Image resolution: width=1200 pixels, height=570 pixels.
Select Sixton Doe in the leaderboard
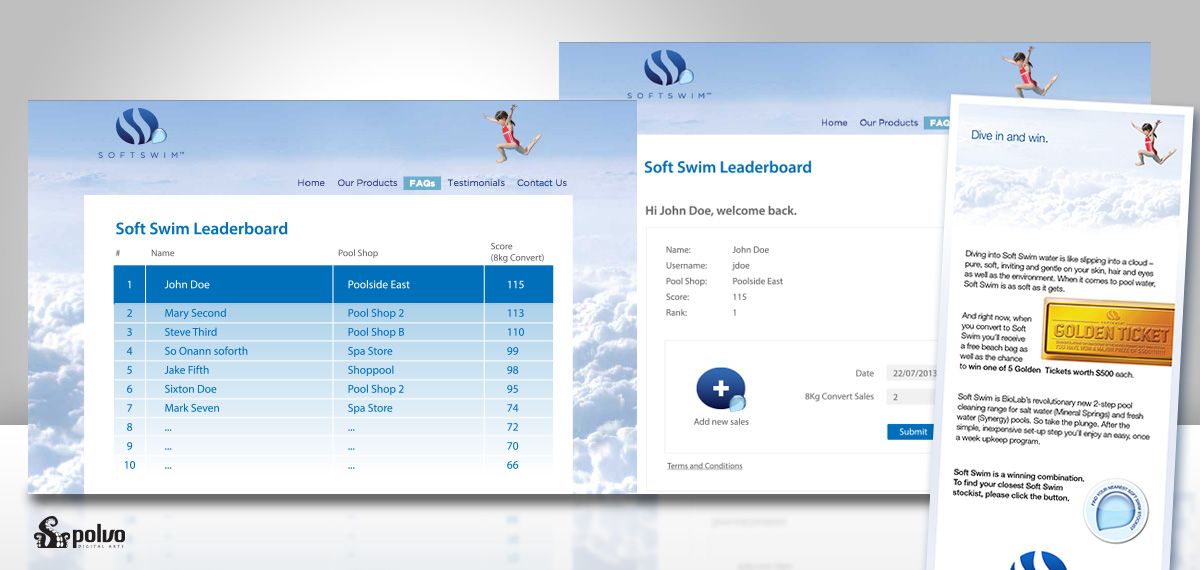pos(190,389)
